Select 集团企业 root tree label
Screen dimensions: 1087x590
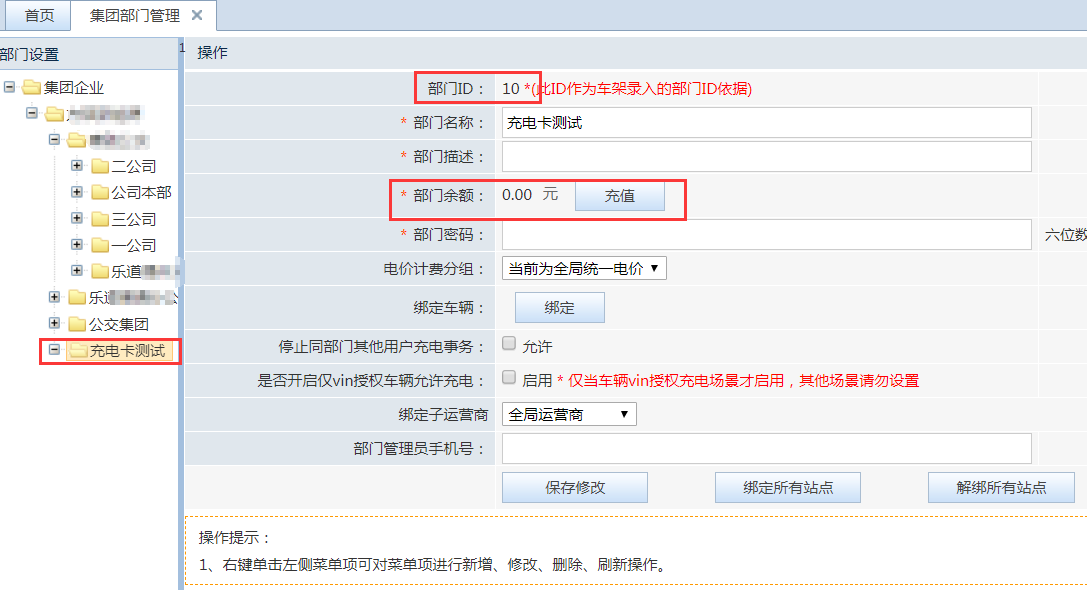(73, 87)
